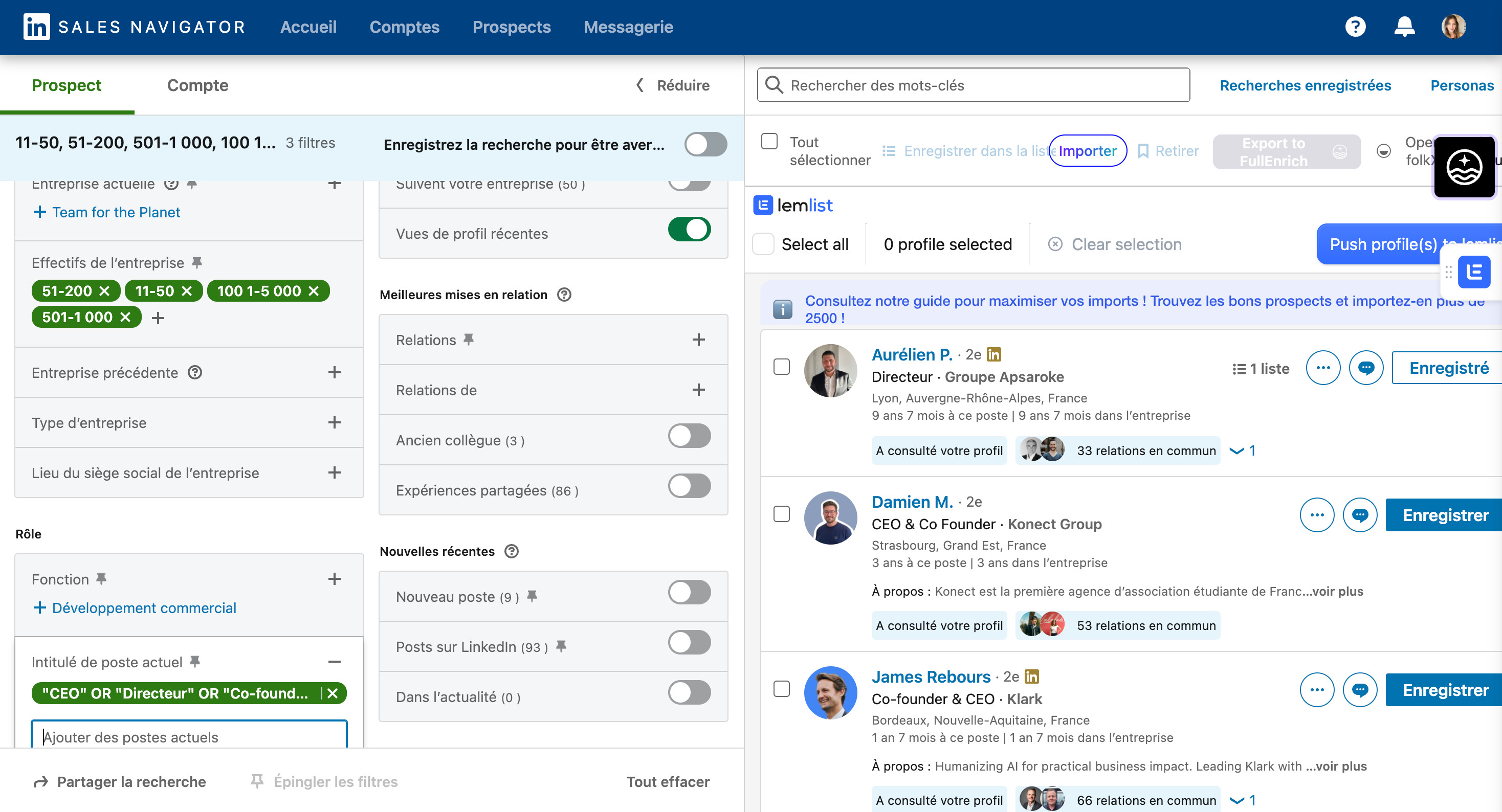
Task: Expand the Relations de filter
Action: coord(698,390)
